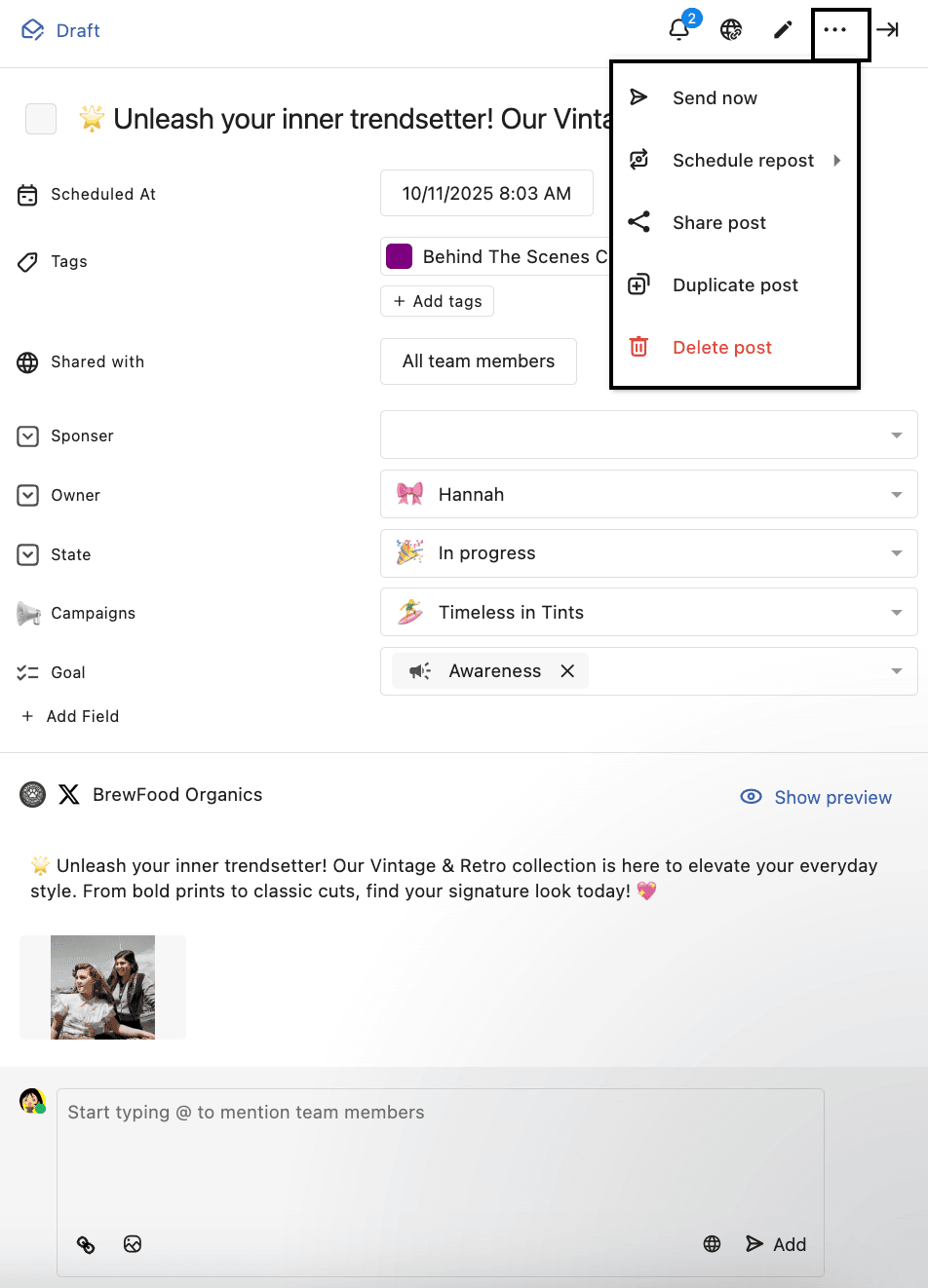Click the globe sharing icon in header

pos(731,30)
